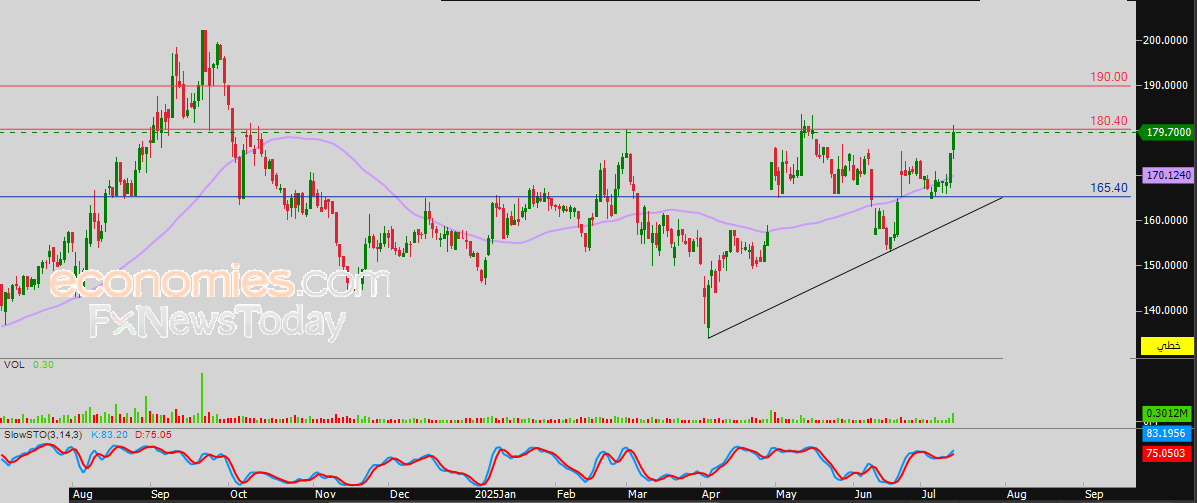This screenshot has width=1197, height=503.
Task: Click the Oct date axis label
Action: [x=240, y=495]
